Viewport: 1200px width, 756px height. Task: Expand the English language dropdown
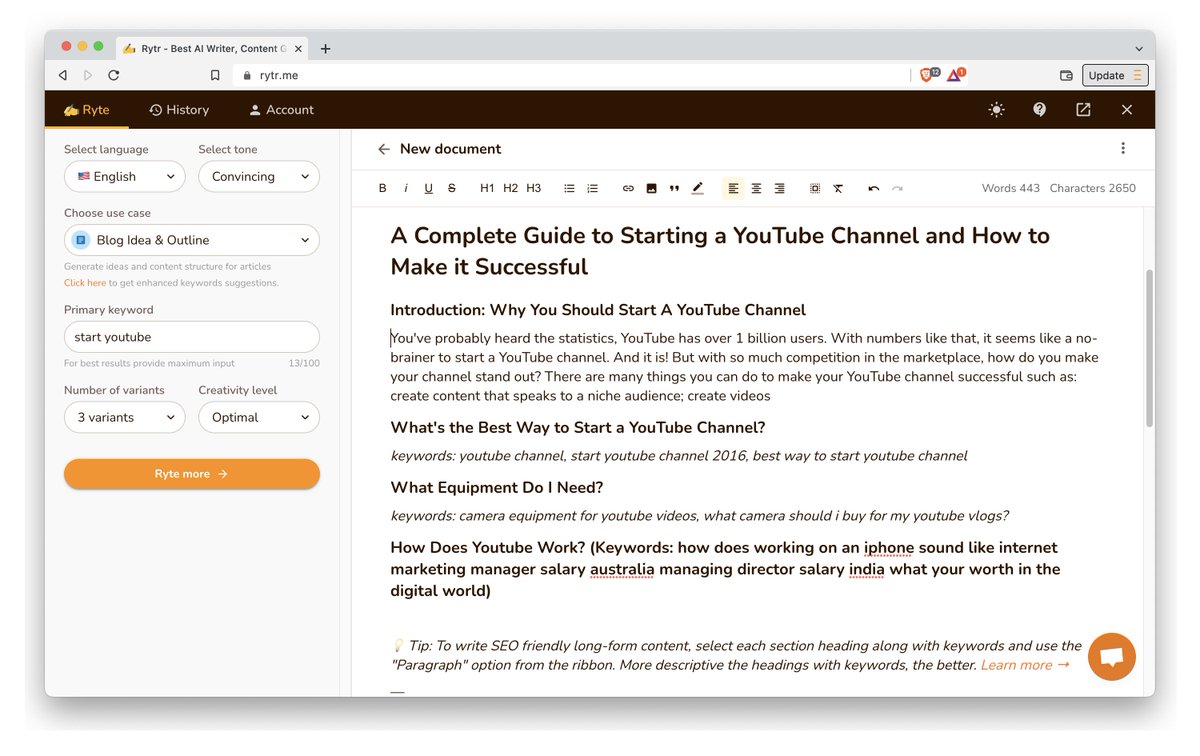pos(125,177)
